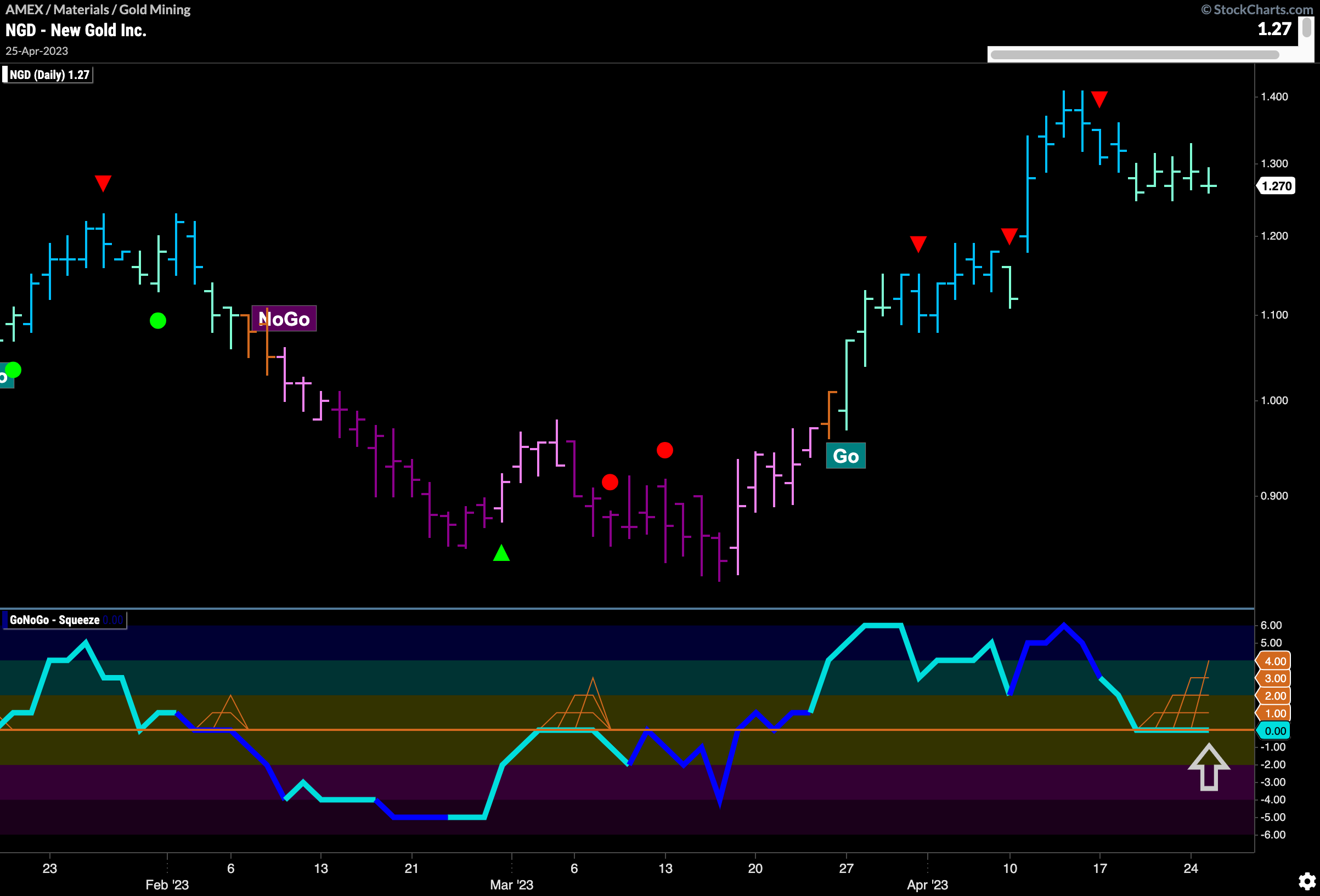1320x896 pixels.
Task: Select the GoNoGo - Squeeze indicator legend
Action: pyautogui.click(x=64, y=620)
